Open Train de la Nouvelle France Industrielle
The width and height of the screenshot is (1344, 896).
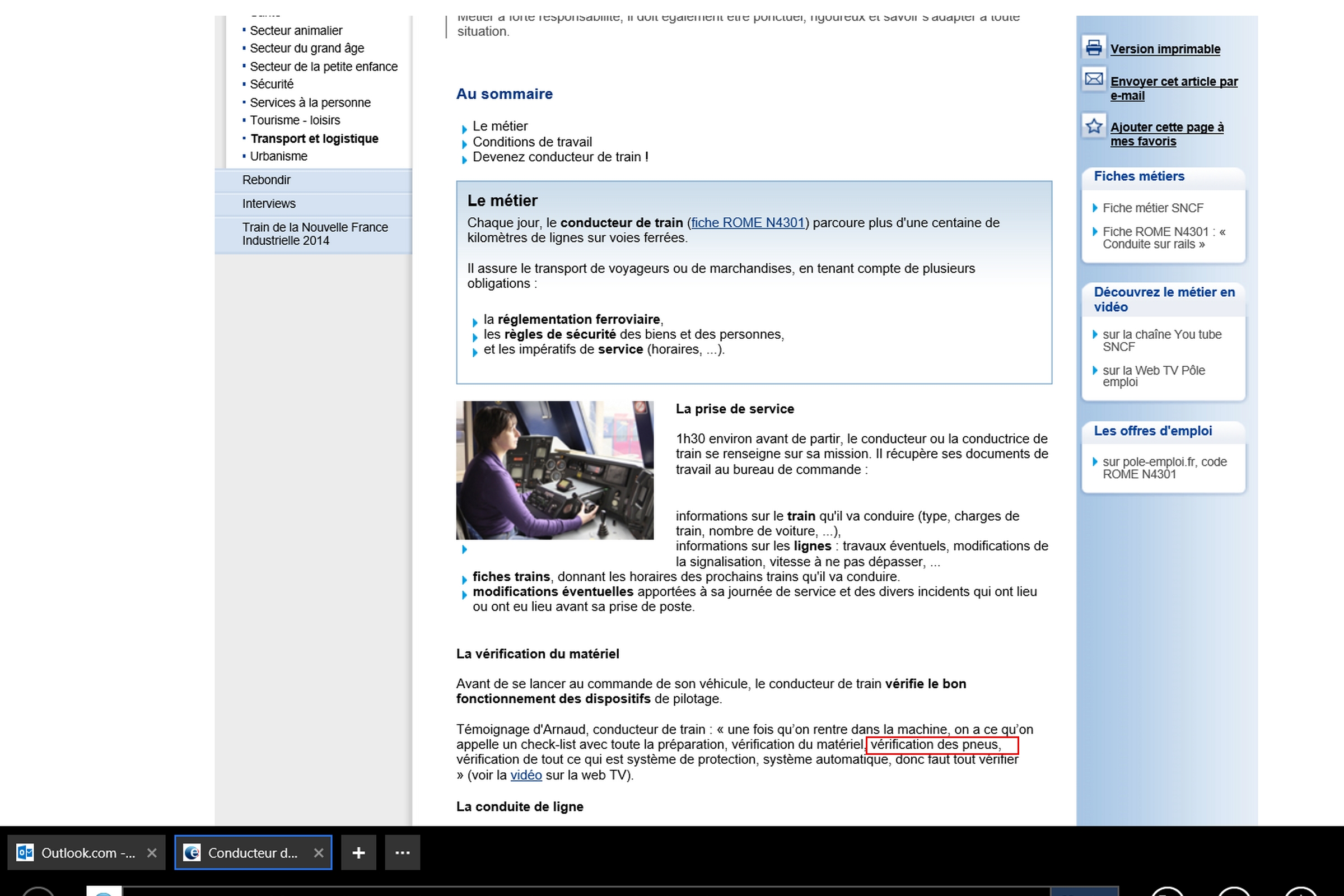point(314,234)
